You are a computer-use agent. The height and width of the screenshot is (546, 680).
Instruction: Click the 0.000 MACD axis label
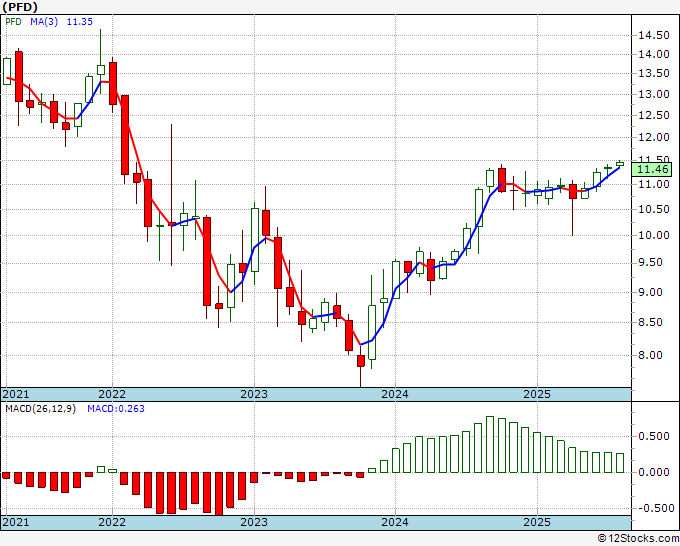point(654,472)
